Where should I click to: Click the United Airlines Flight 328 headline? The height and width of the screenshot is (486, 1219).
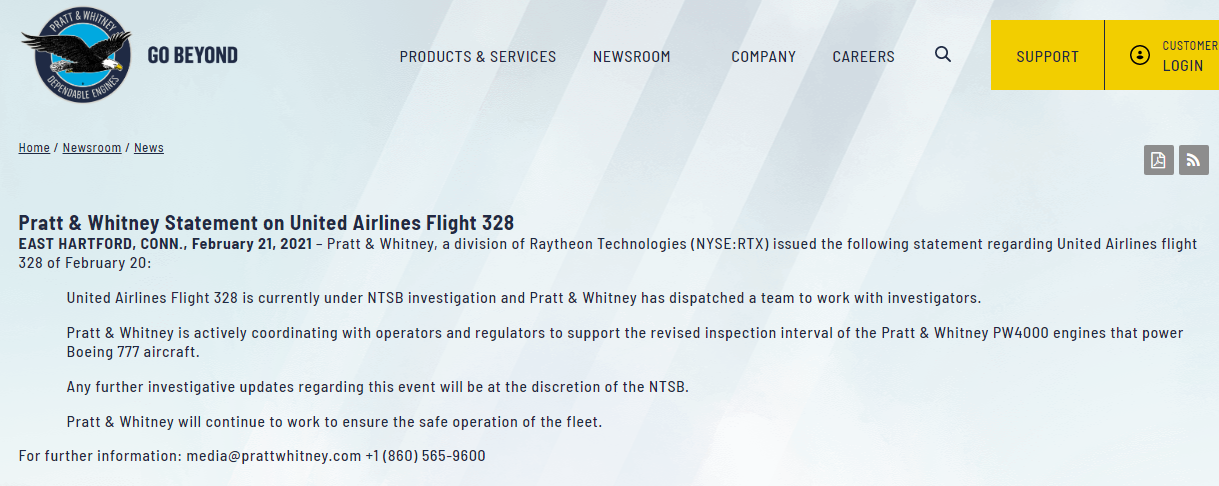point(266,223)
